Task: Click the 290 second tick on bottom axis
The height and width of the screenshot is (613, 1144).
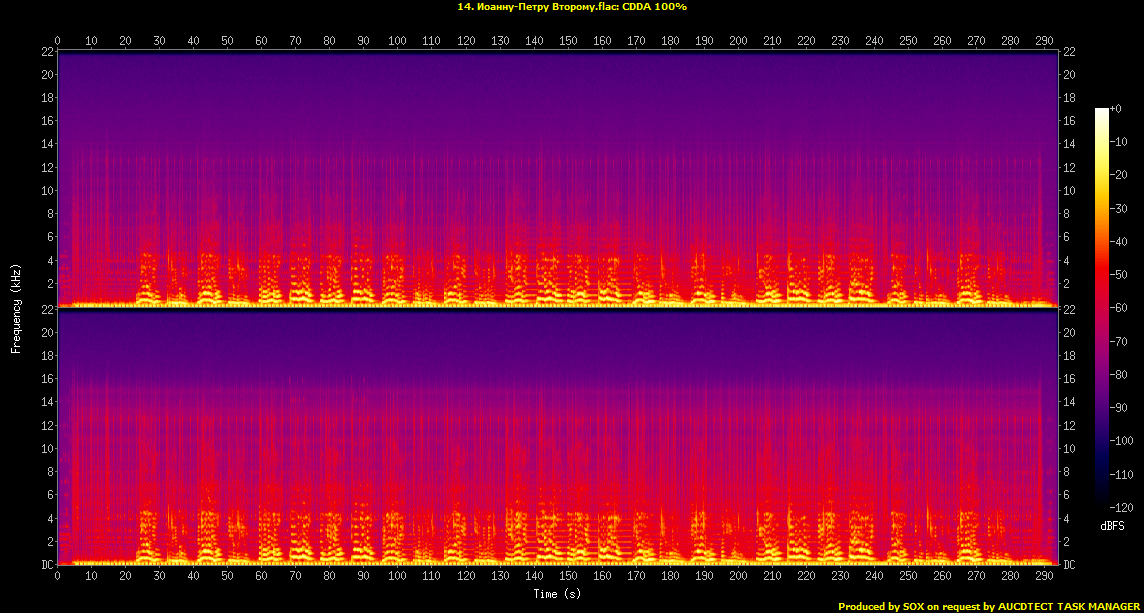Action: point(1044,577)
